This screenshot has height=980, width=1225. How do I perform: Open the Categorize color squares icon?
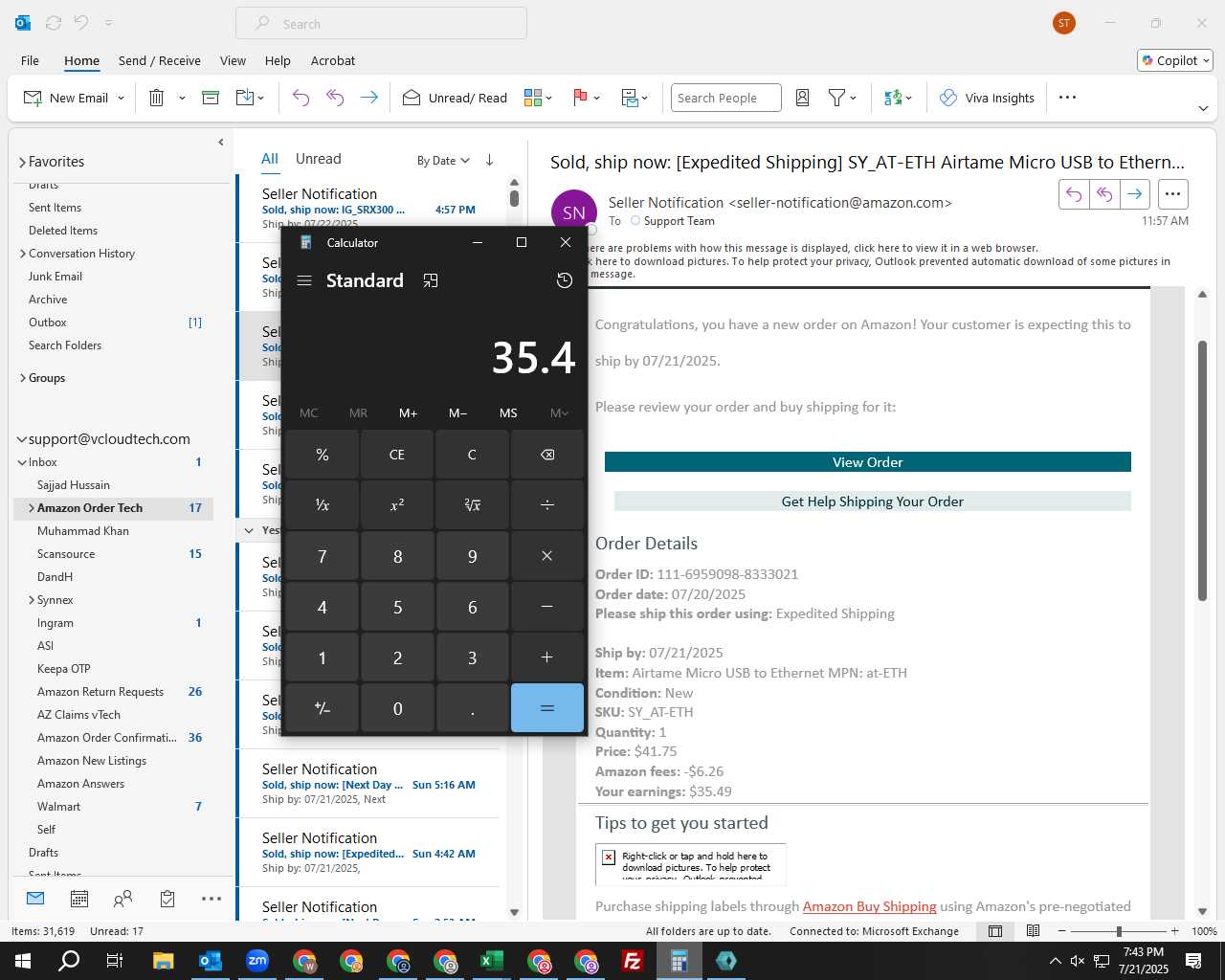point(533,98)
